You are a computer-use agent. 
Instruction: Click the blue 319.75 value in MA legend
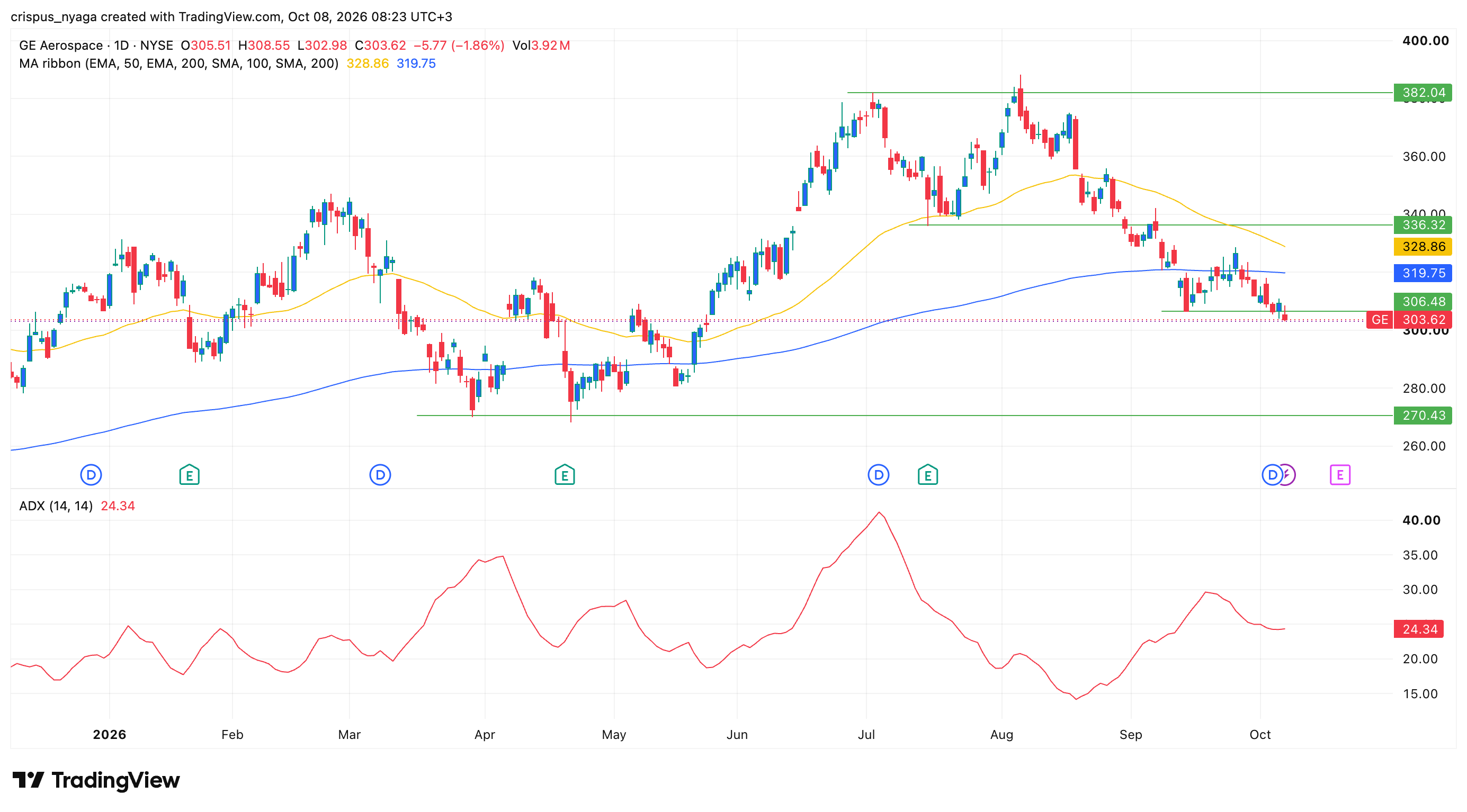click(416, 64)
